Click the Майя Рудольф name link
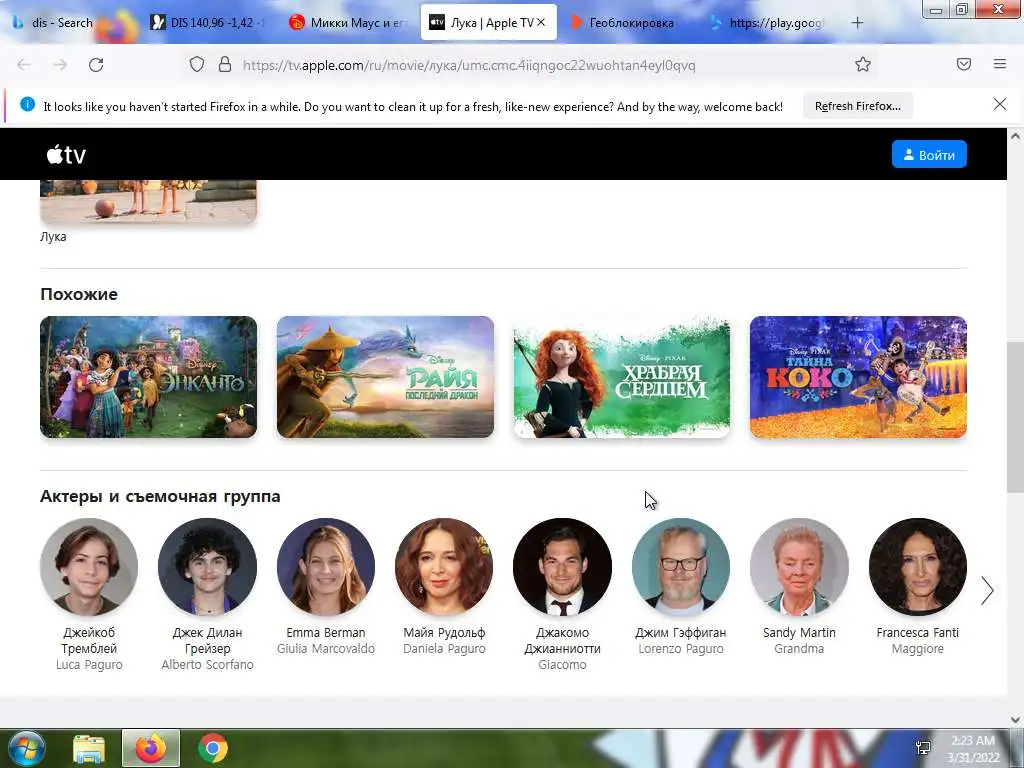Viewport: 1024px width, 768px height. pyautogui.click(x=444, y=633)
